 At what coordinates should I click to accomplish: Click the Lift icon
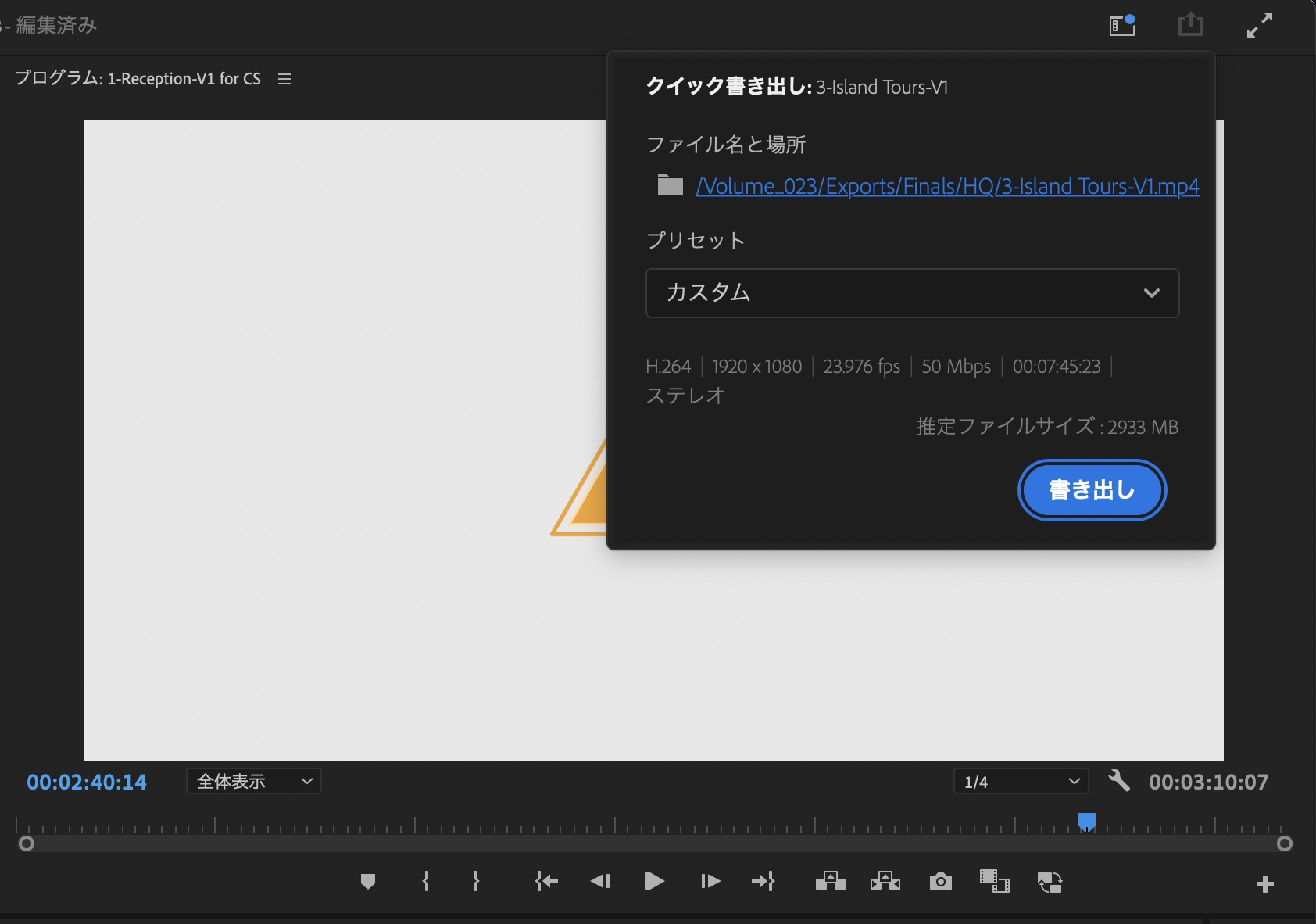pos(830,882)
